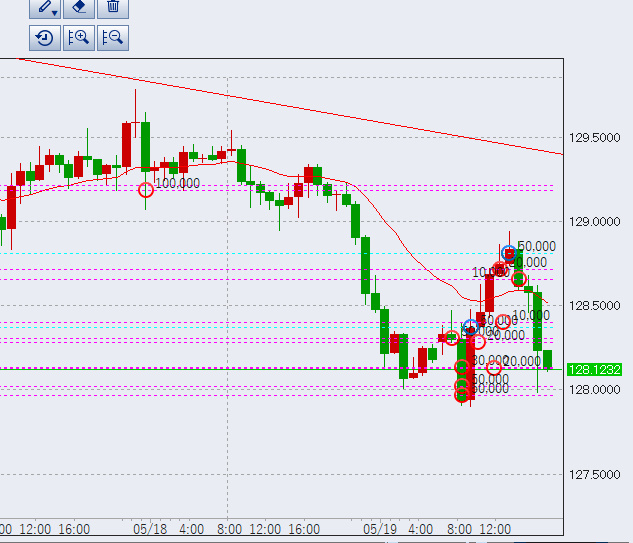Click the 127.5000 price axis label
The width and height of the screenshot is (633, 543).
click(594, 474)
